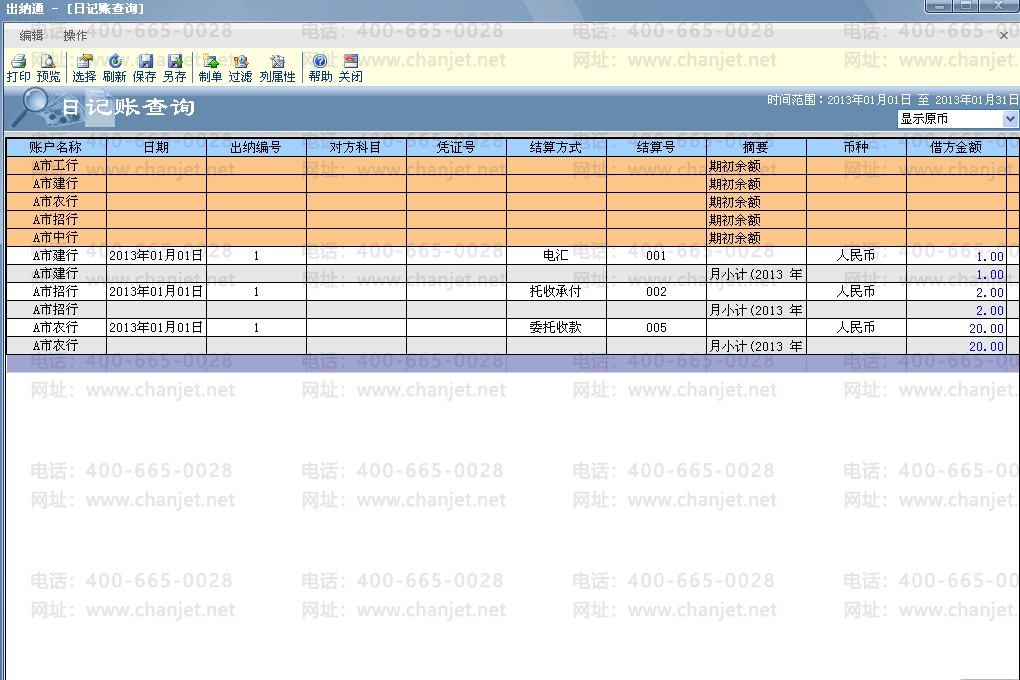The image size is (1020, 680).
Task: Click the 关闭 toolbar icon
Action: tap(351, 68)
